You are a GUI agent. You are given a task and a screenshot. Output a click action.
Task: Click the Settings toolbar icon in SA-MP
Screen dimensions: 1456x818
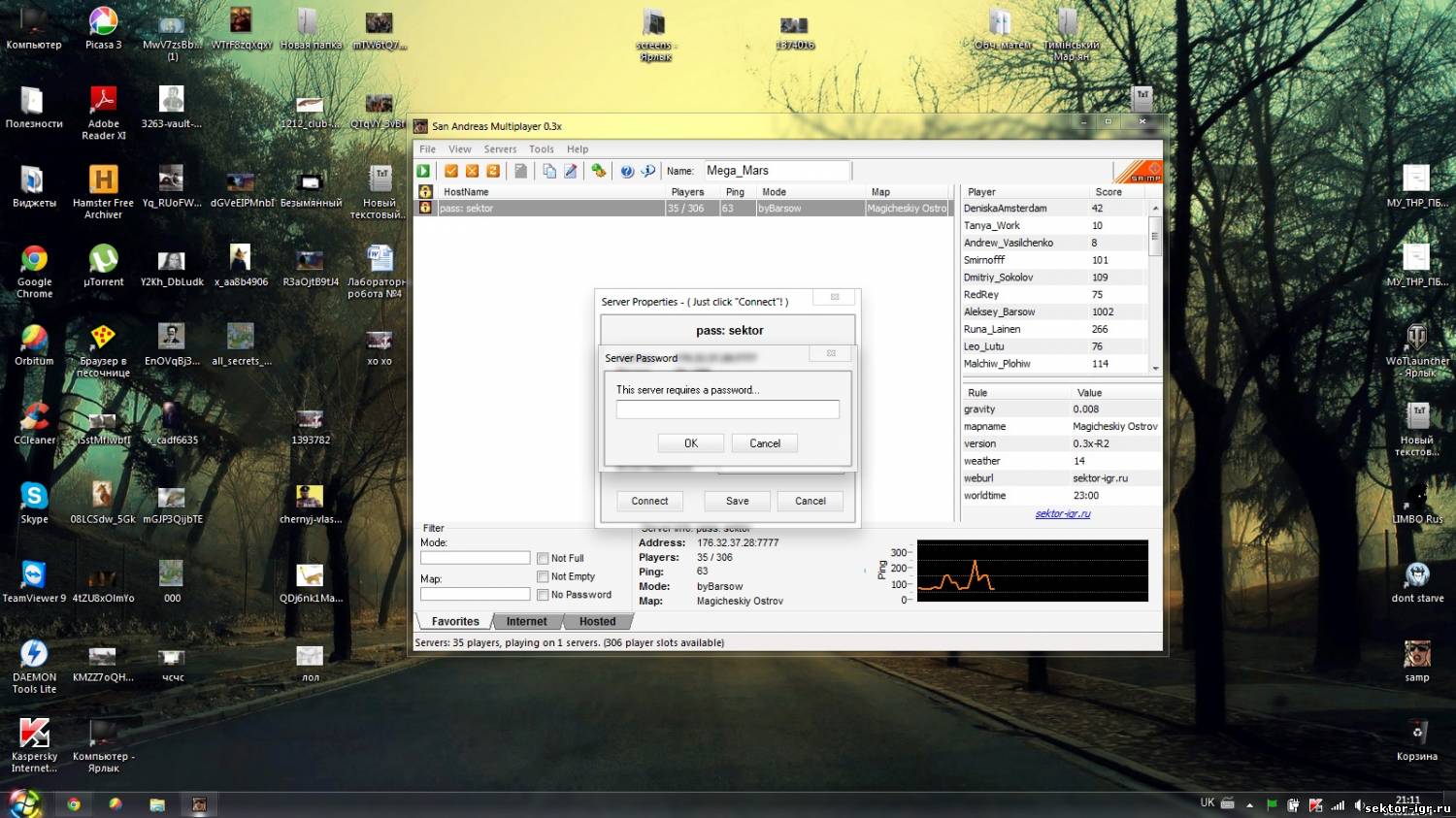coord(599,171)
